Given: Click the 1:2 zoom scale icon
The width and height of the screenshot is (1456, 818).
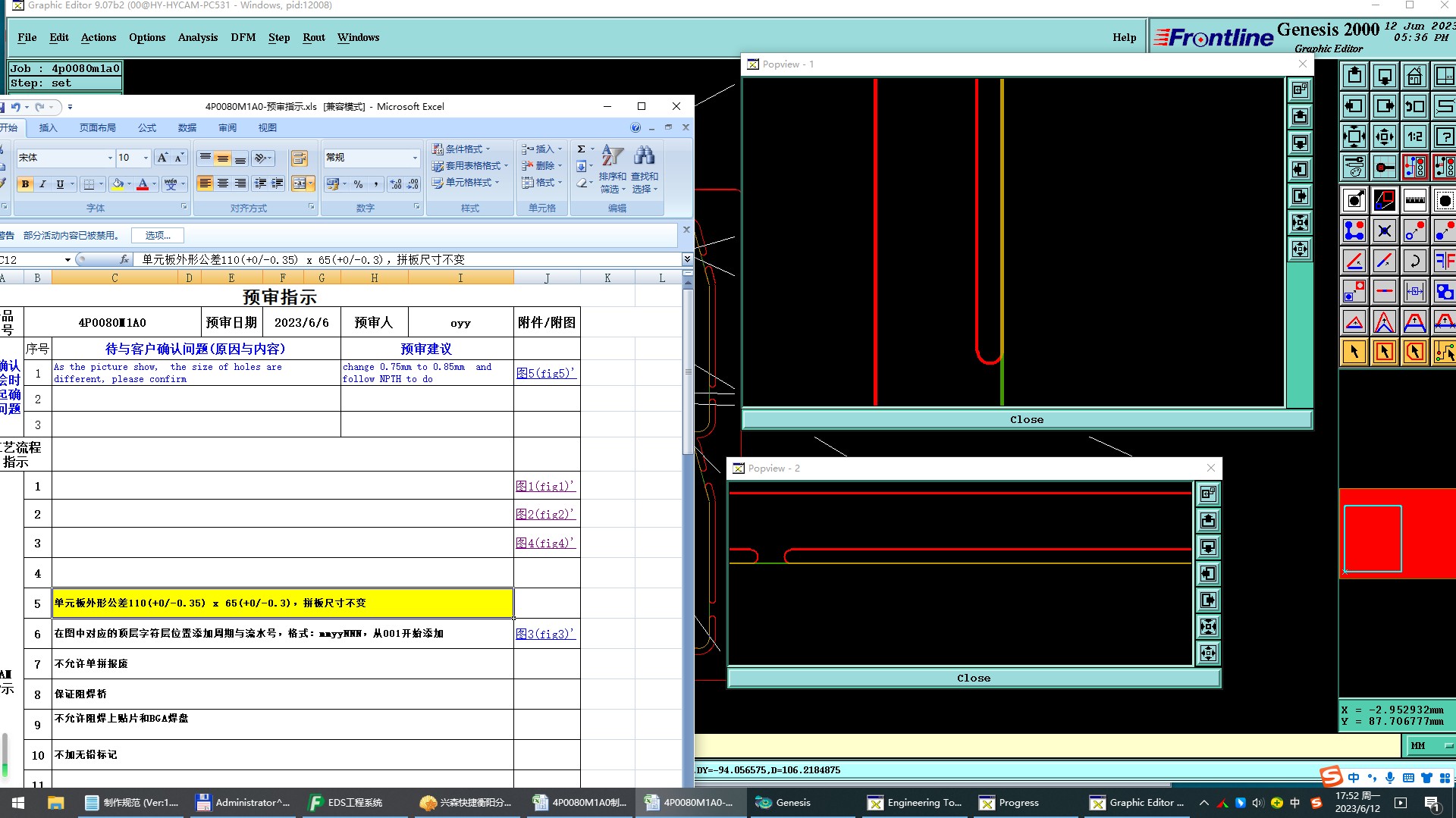Looking at the screenshot, I should pos(1414,137).
